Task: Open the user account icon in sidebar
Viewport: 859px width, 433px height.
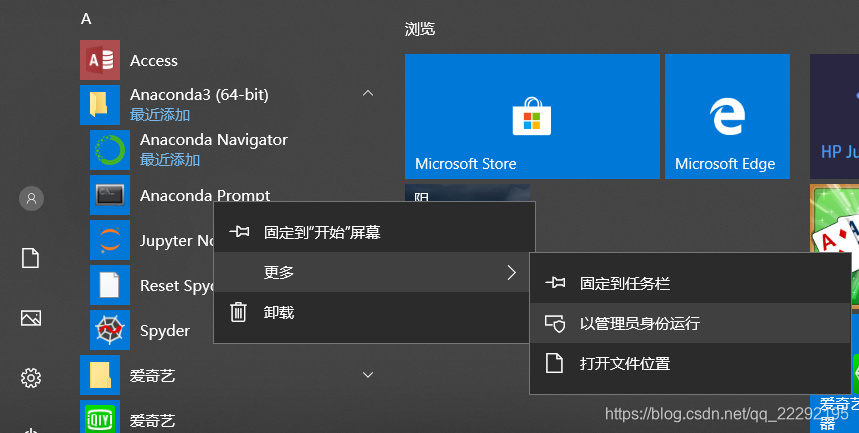Action: [31, 198]
